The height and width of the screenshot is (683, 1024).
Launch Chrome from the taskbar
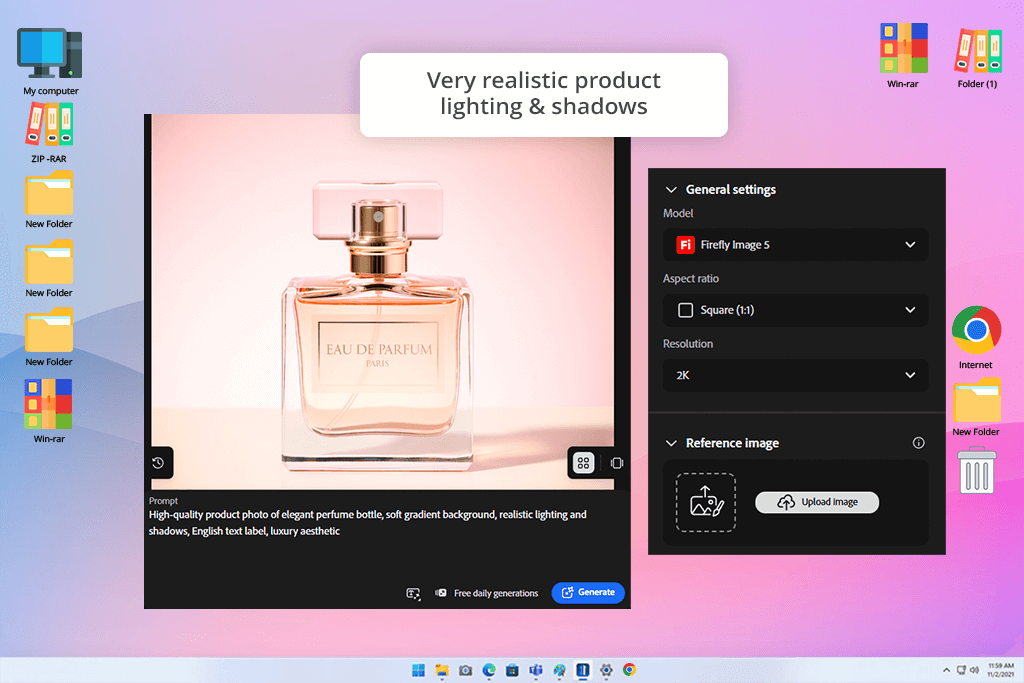coord(630,670)
